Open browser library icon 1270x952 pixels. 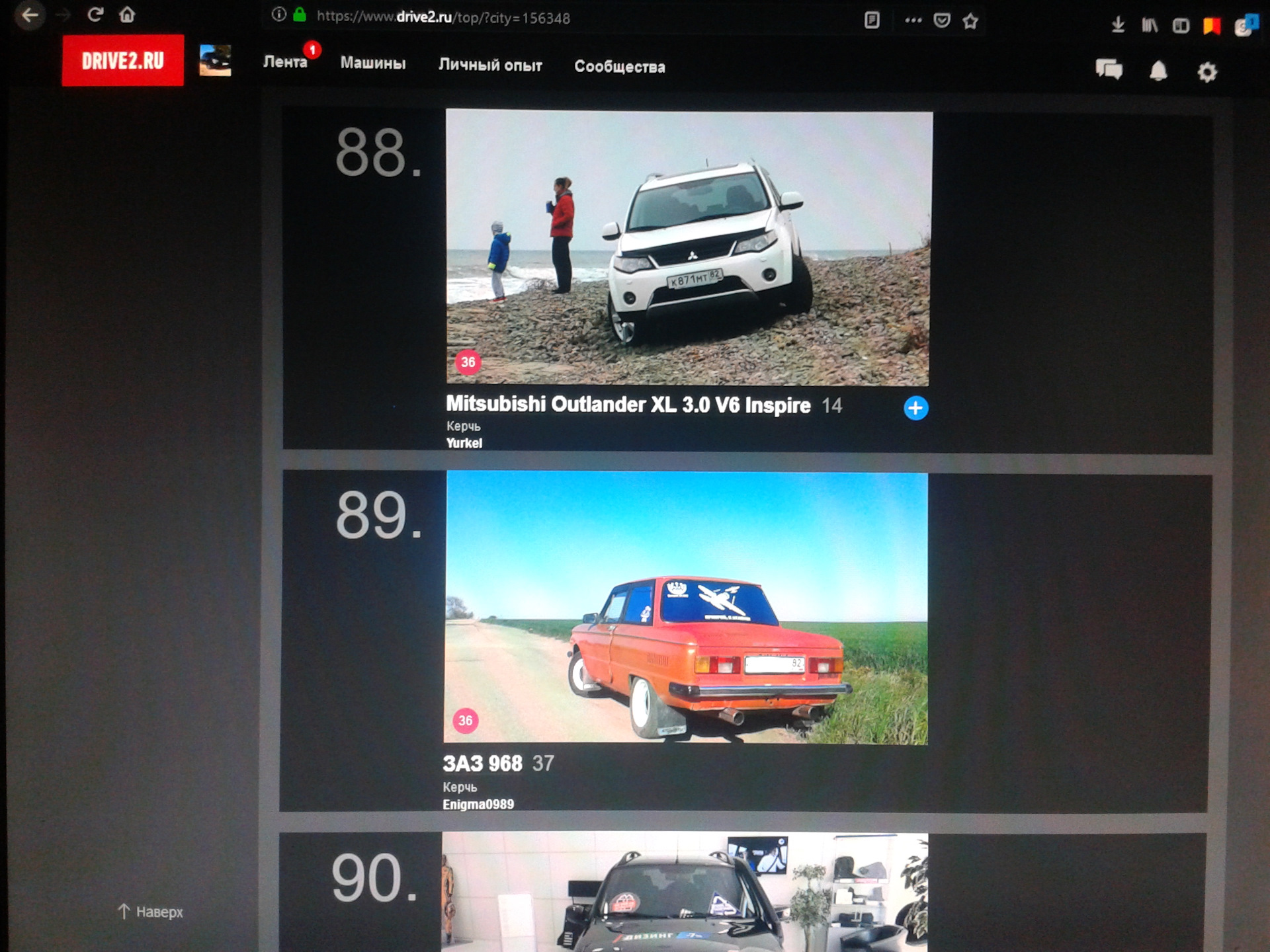[x=1150, y=26]
